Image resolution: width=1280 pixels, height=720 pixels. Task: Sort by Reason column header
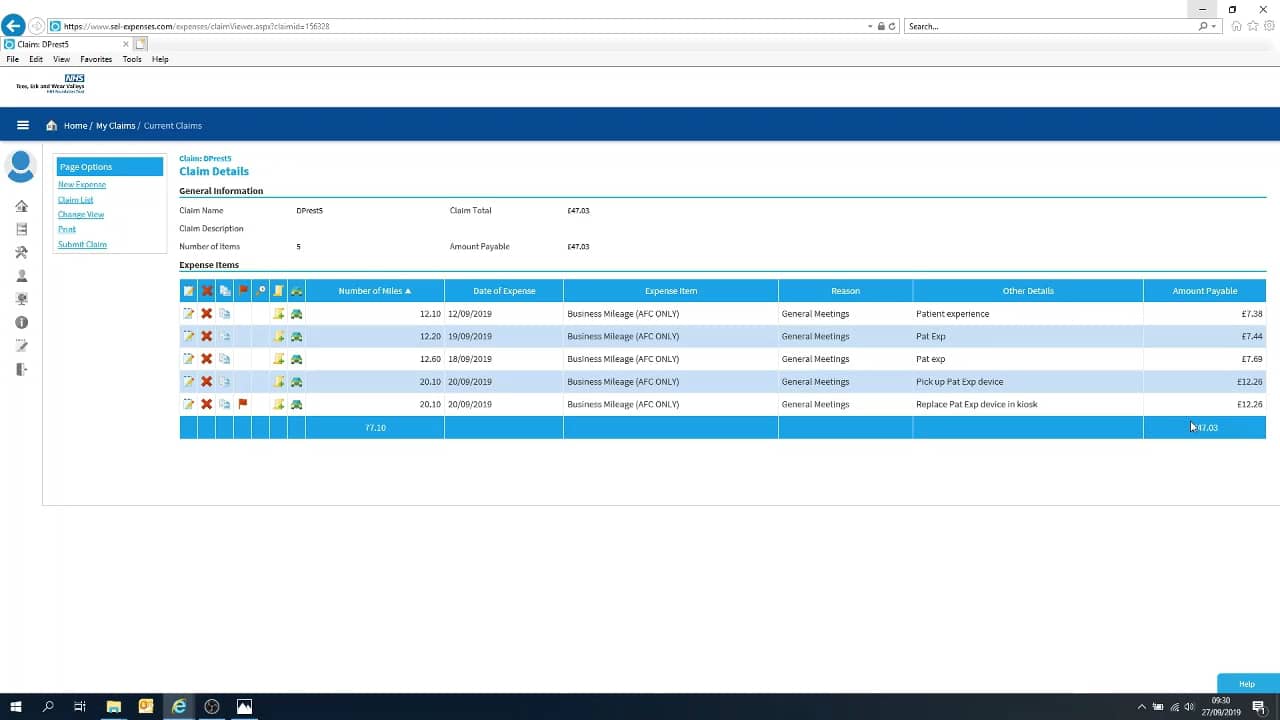[845, 291]
